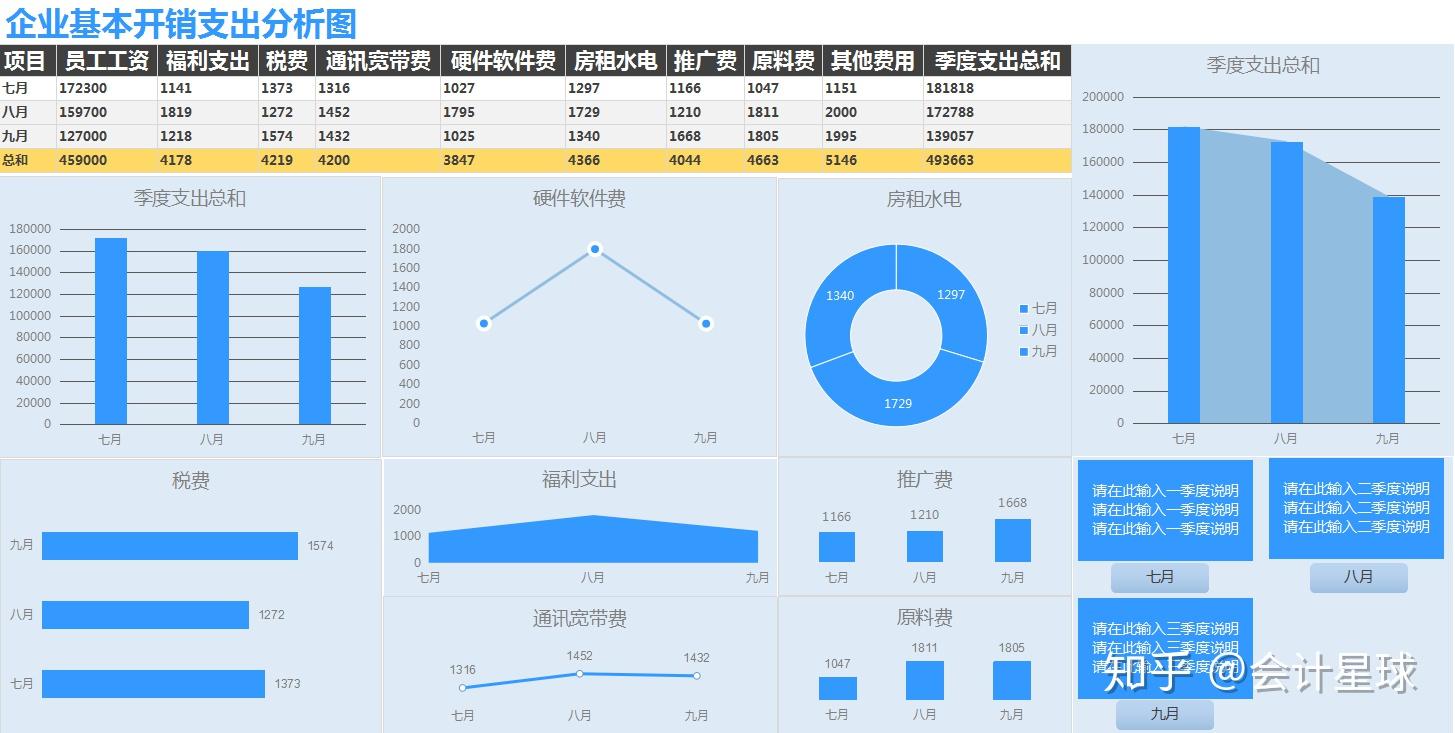Click donut segment labeled 1729

pos(897,403)
